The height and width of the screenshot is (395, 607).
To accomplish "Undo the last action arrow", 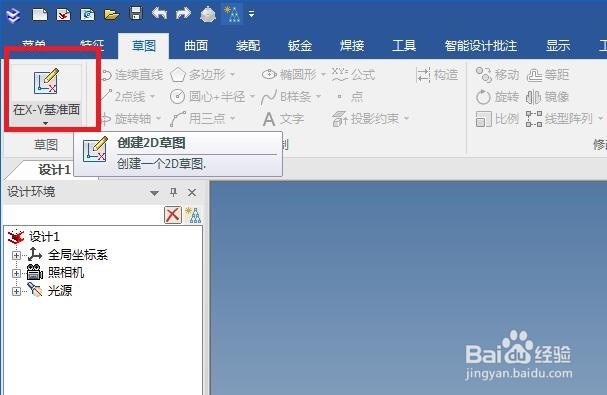I will [x=159, y=14].
